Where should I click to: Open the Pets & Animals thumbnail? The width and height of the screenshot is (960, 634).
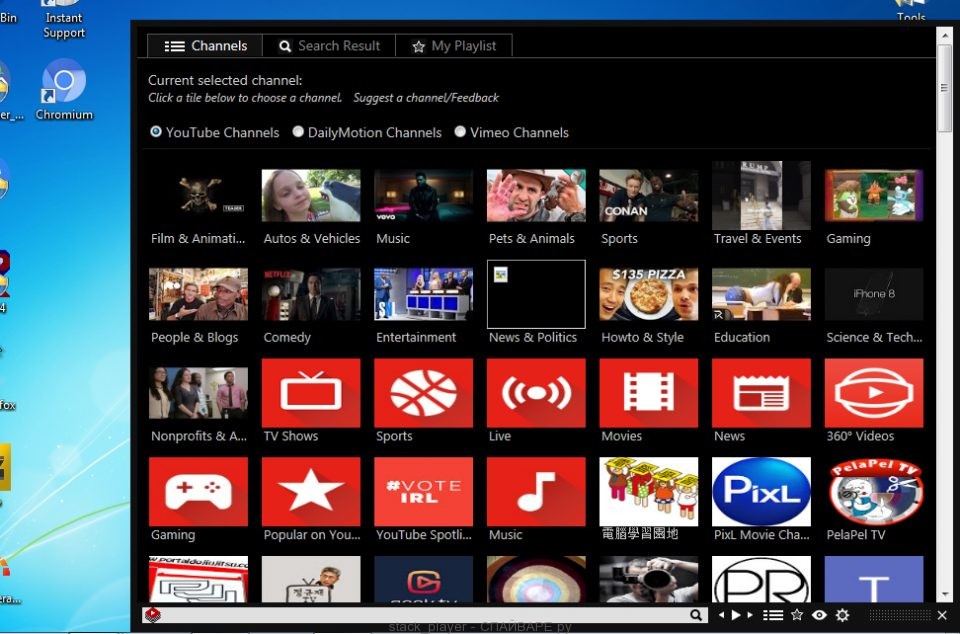[535, 195]
